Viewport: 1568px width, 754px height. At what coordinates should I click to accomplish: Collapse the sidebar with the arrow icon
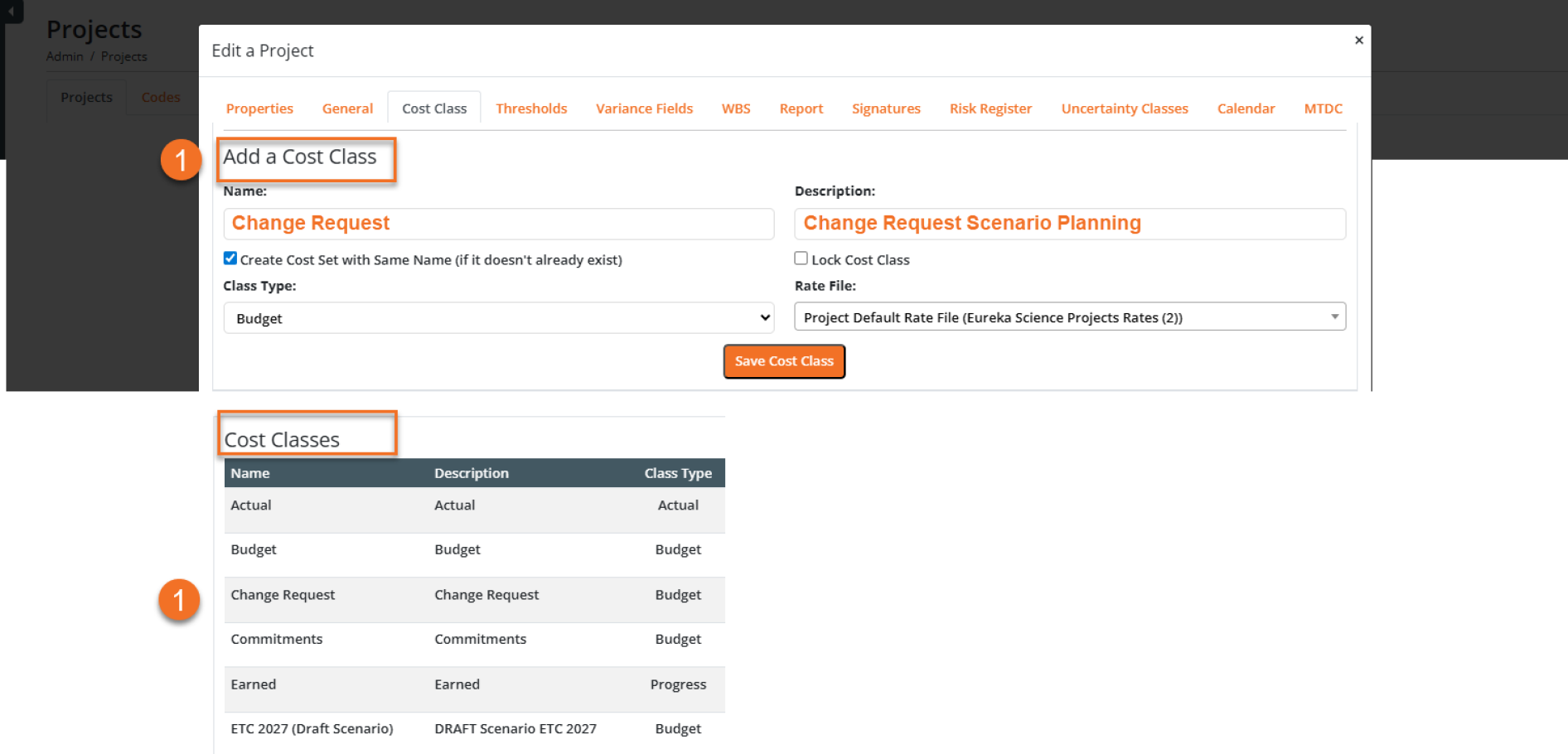pyautogui.click(x=11, y=12)
